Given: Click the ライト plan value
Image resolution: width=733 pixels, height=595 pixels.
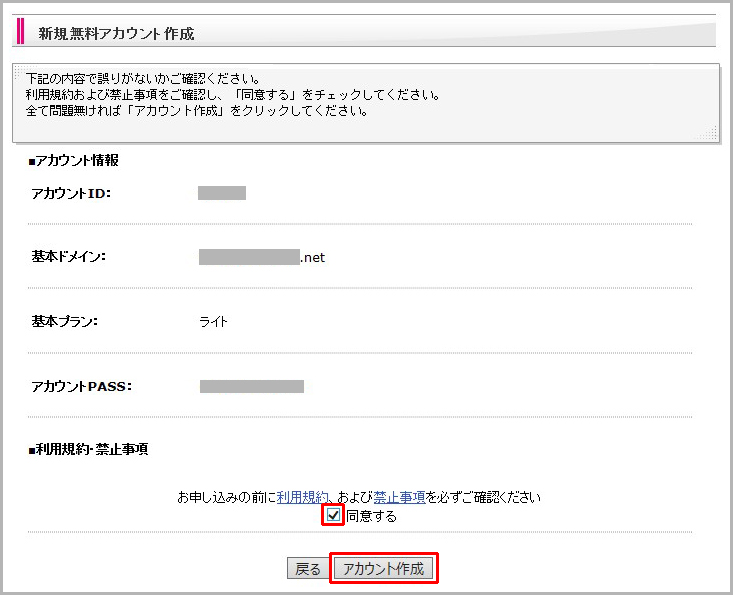Looking at the screenshot, I should pyautogui.click(x=214, y=322).
